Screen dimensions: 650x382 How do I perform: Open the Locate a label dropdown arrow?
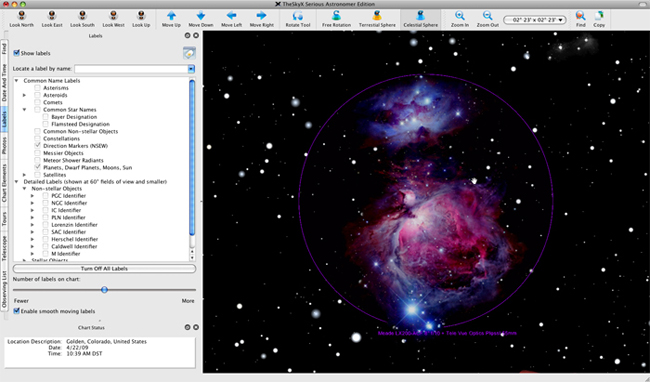(191, 69)
